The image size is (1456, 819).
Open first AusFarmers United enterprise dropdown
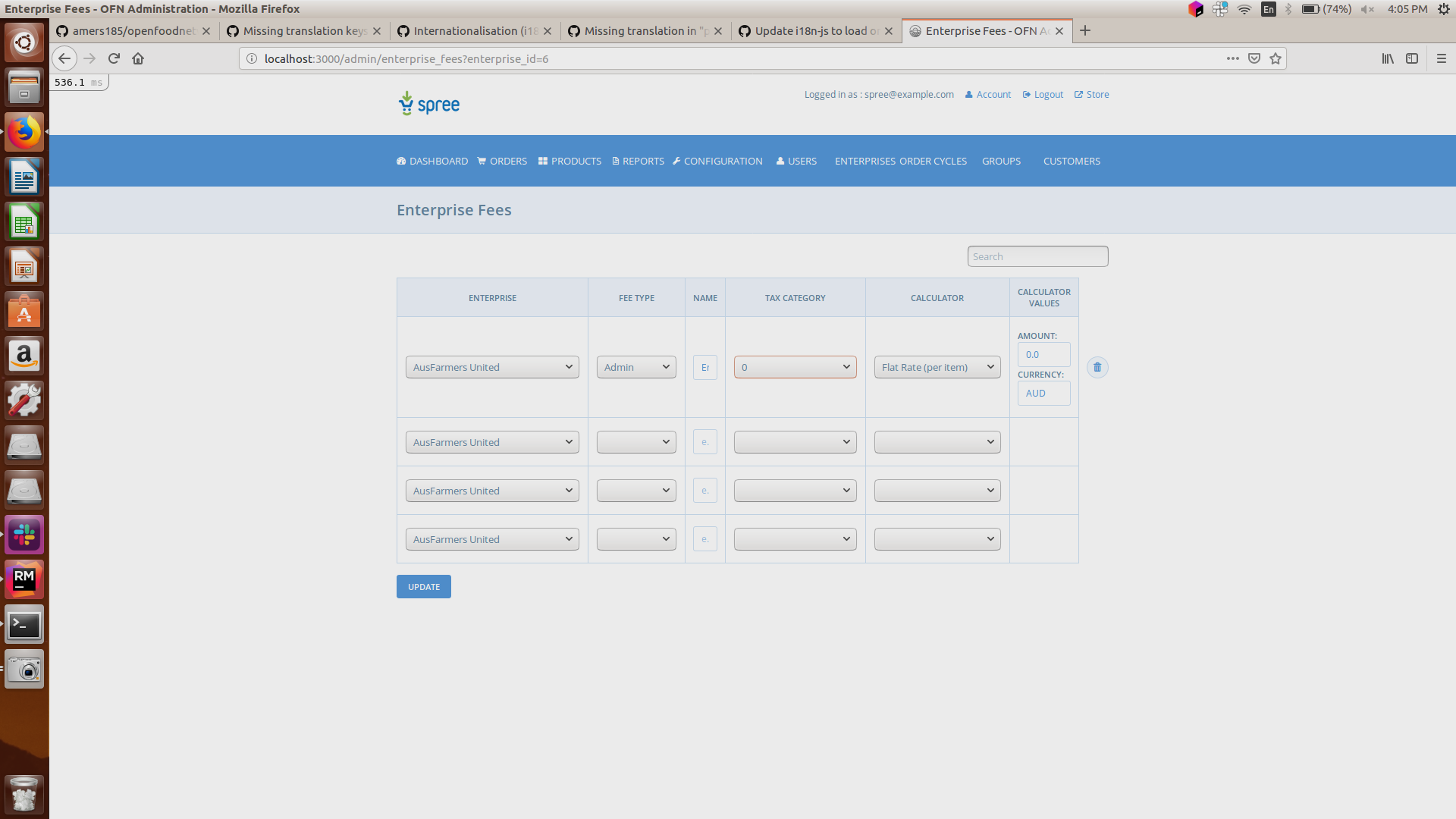492,368
